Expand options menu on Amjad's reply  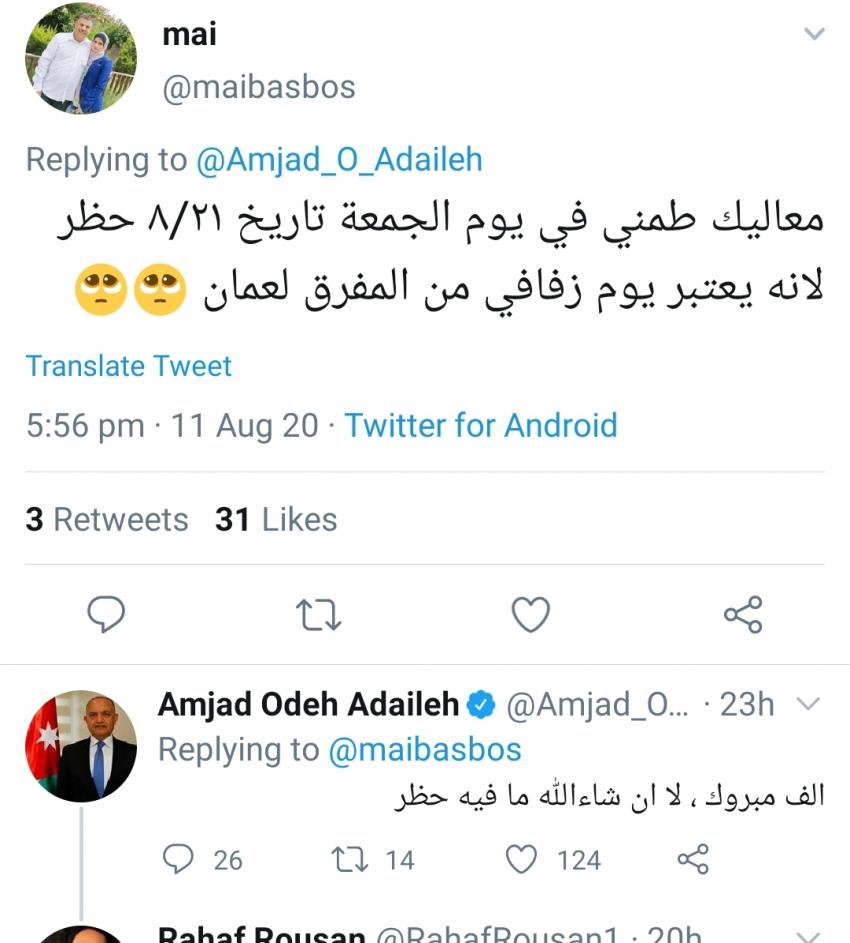(x=806, y=705)
